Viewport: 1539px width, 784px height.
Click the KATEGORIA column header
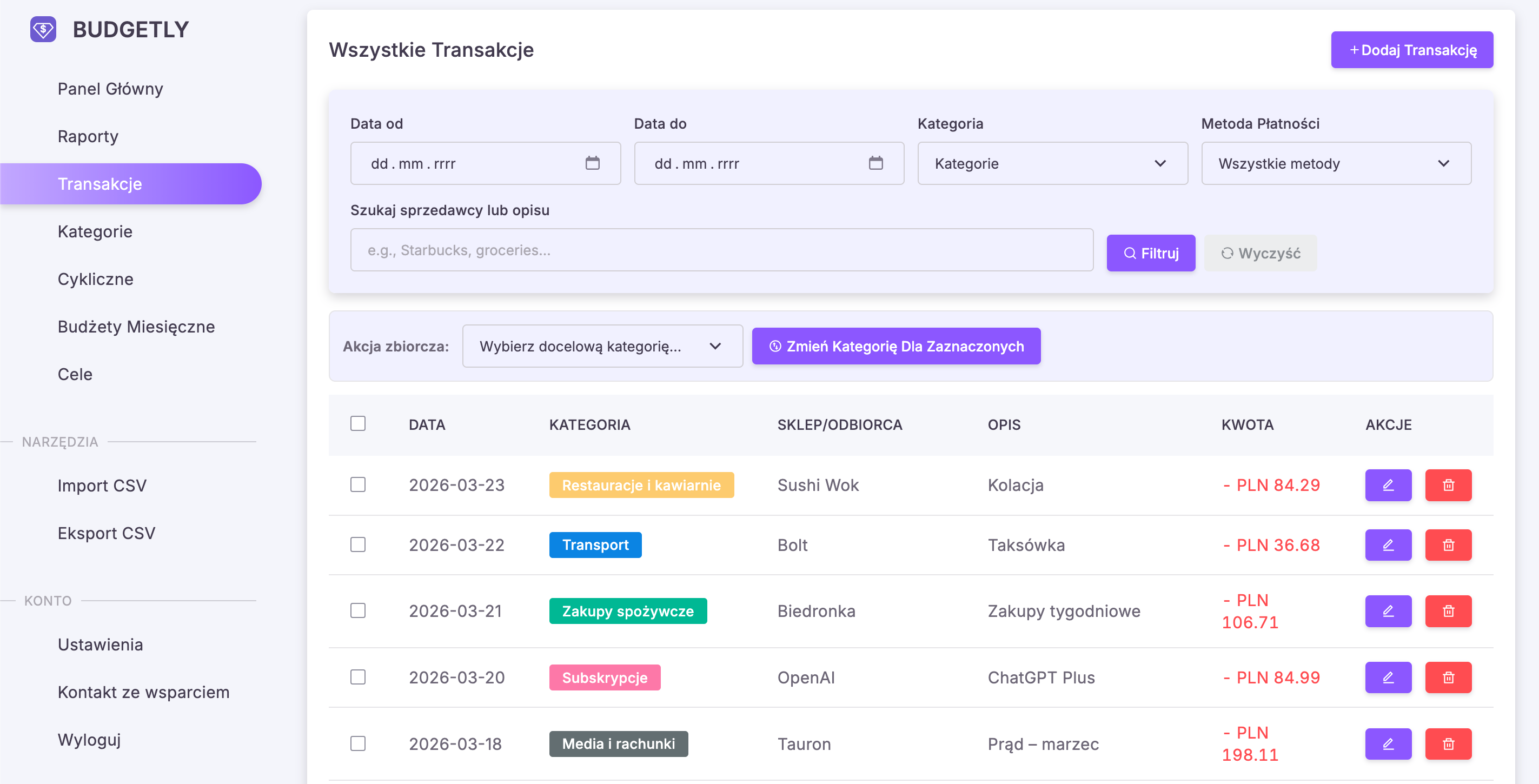(589, 424)
